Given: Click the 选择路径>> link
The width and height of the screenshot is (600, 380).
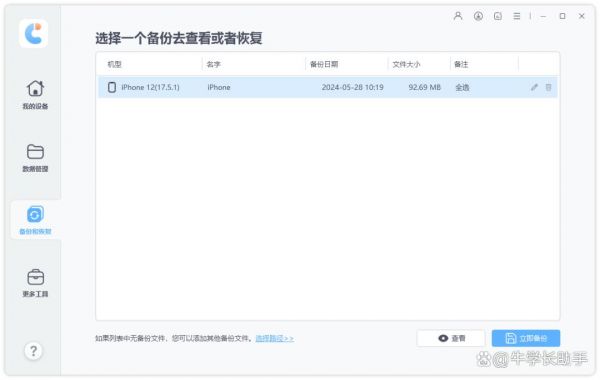Looking at the screenshot, I should [x=274, y=338].
